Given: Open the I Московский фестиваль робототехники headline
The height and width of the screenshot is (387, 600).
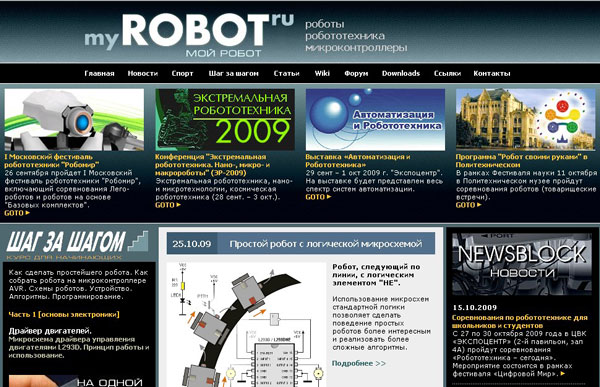Looking at the screenshot, I should point(52,161).
